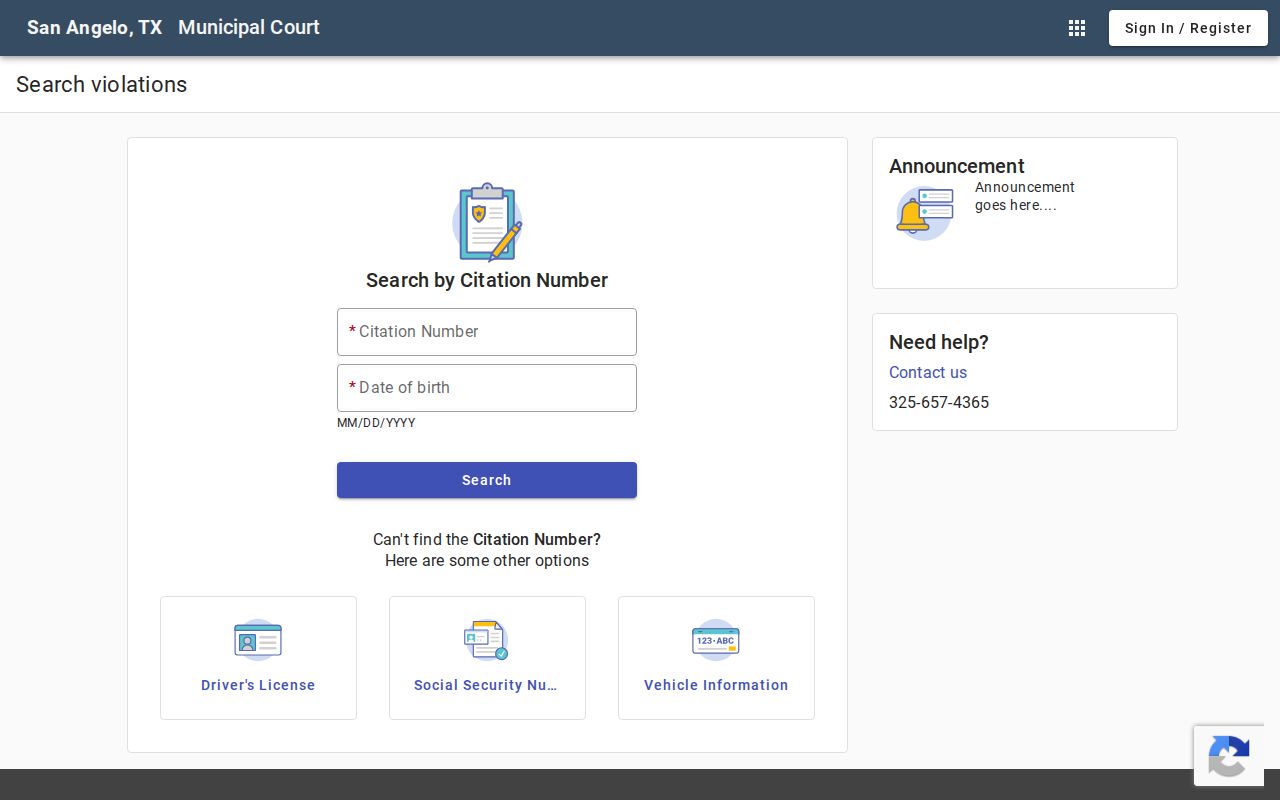Select Social Security Number search option
This screenshot has height=800, width=1280.
(x=487, y=658)
